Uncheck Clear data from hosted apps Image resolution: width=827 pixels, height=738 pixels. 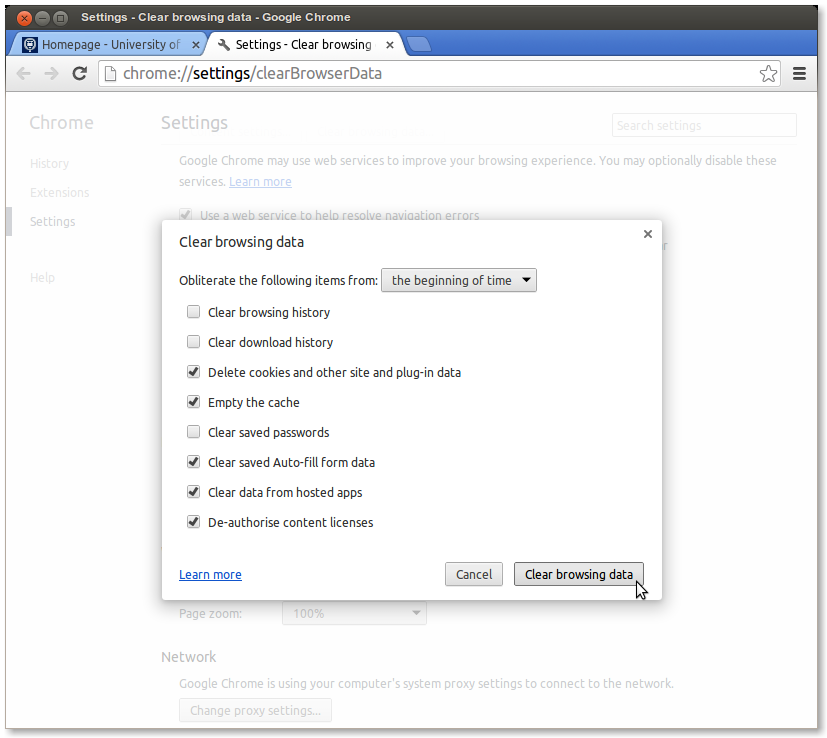click(194, 492)
